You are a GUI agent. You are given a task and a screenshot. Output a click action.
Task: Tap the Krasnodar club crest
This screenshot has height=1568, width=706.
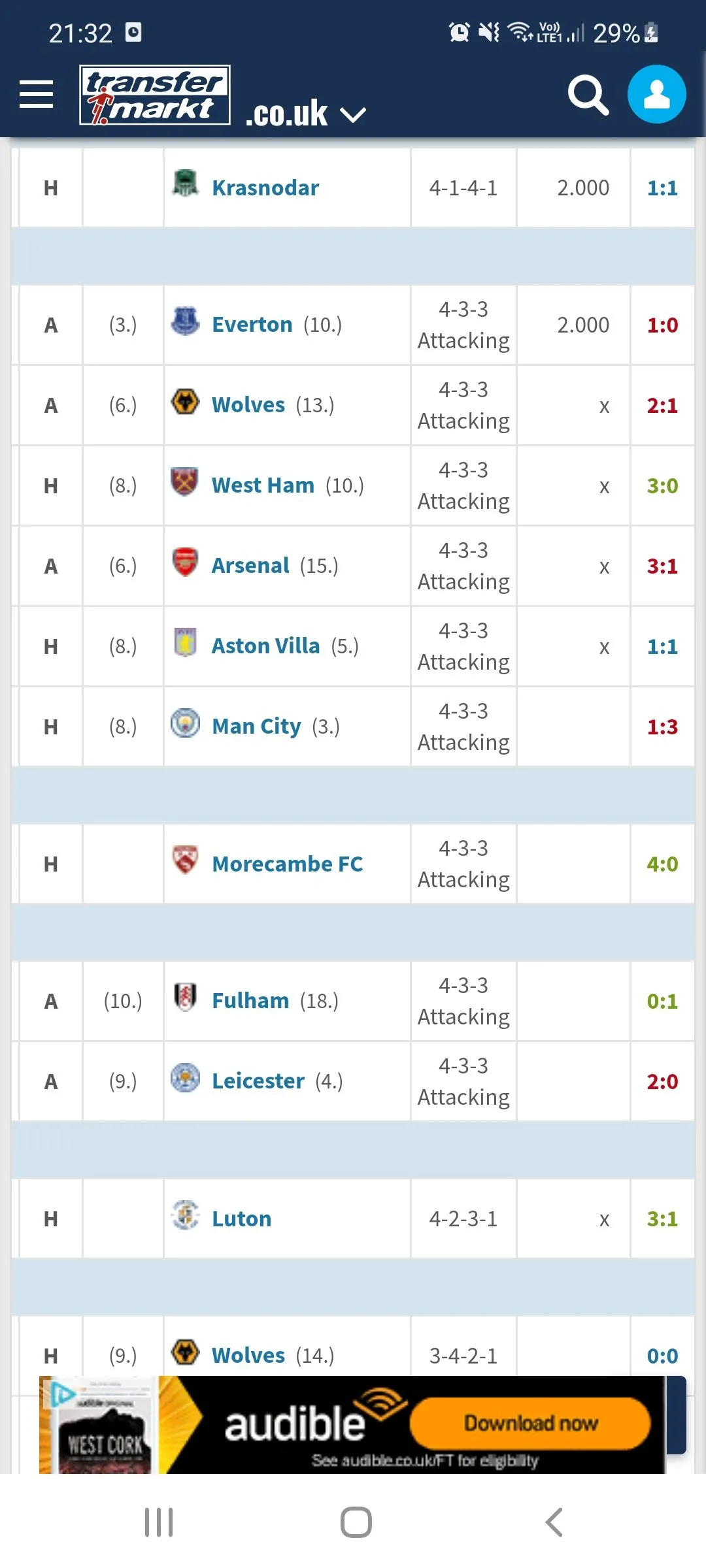click(x=185, y=184)
